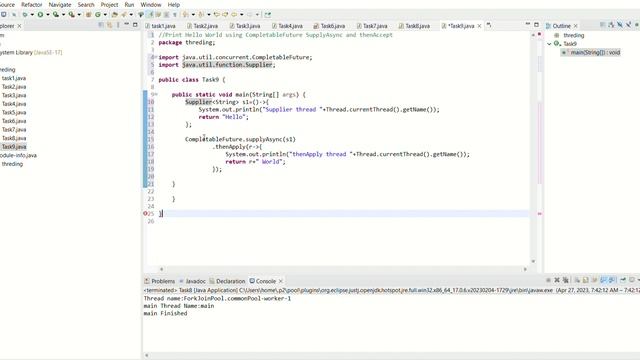The image size is (640, 360).
Task: Switch to Task2.java editor tab
Action: tap(202, 26)
